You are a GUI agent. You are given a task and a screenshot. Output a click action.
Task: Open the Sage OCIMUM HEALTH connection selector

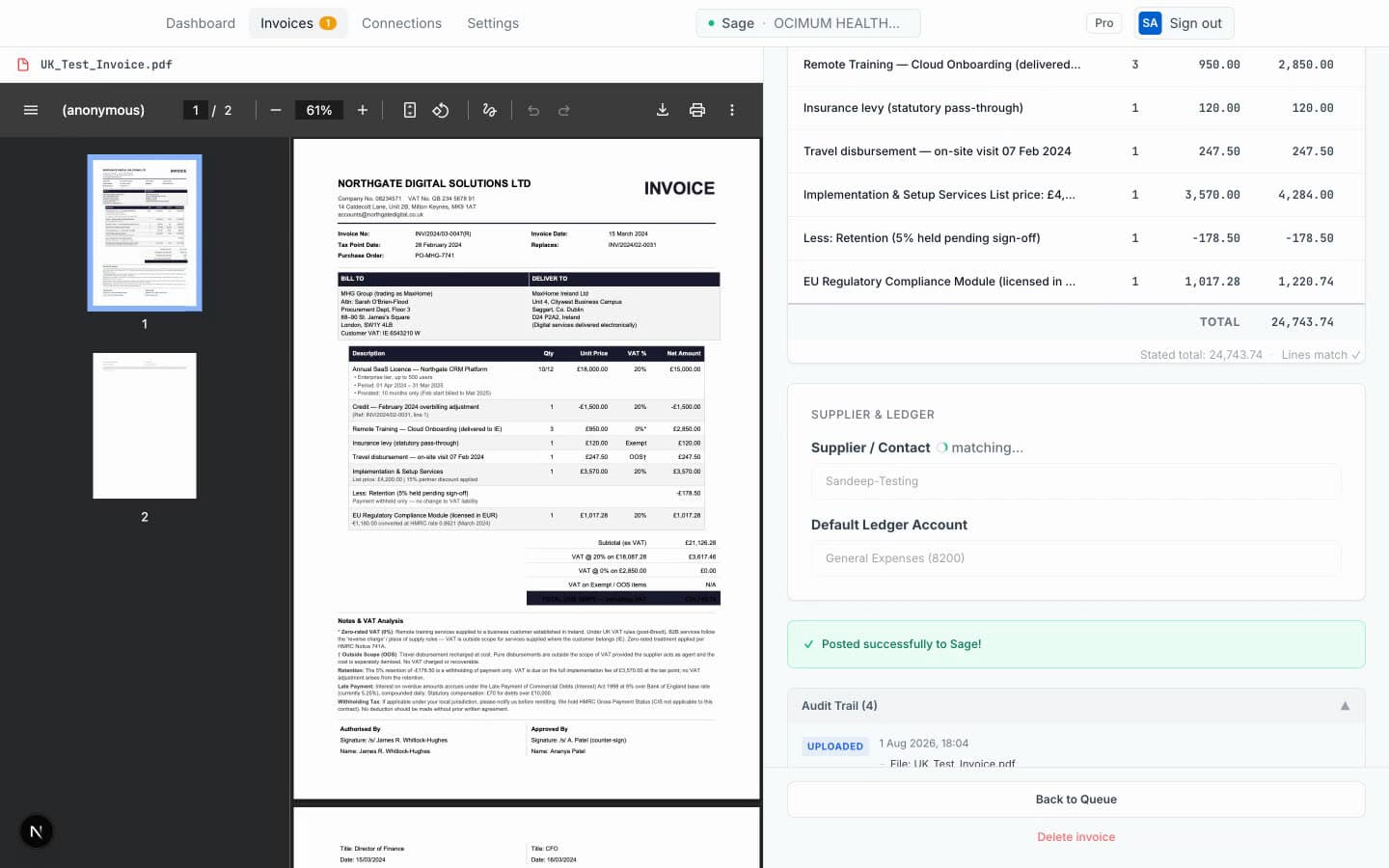point(808,23)
